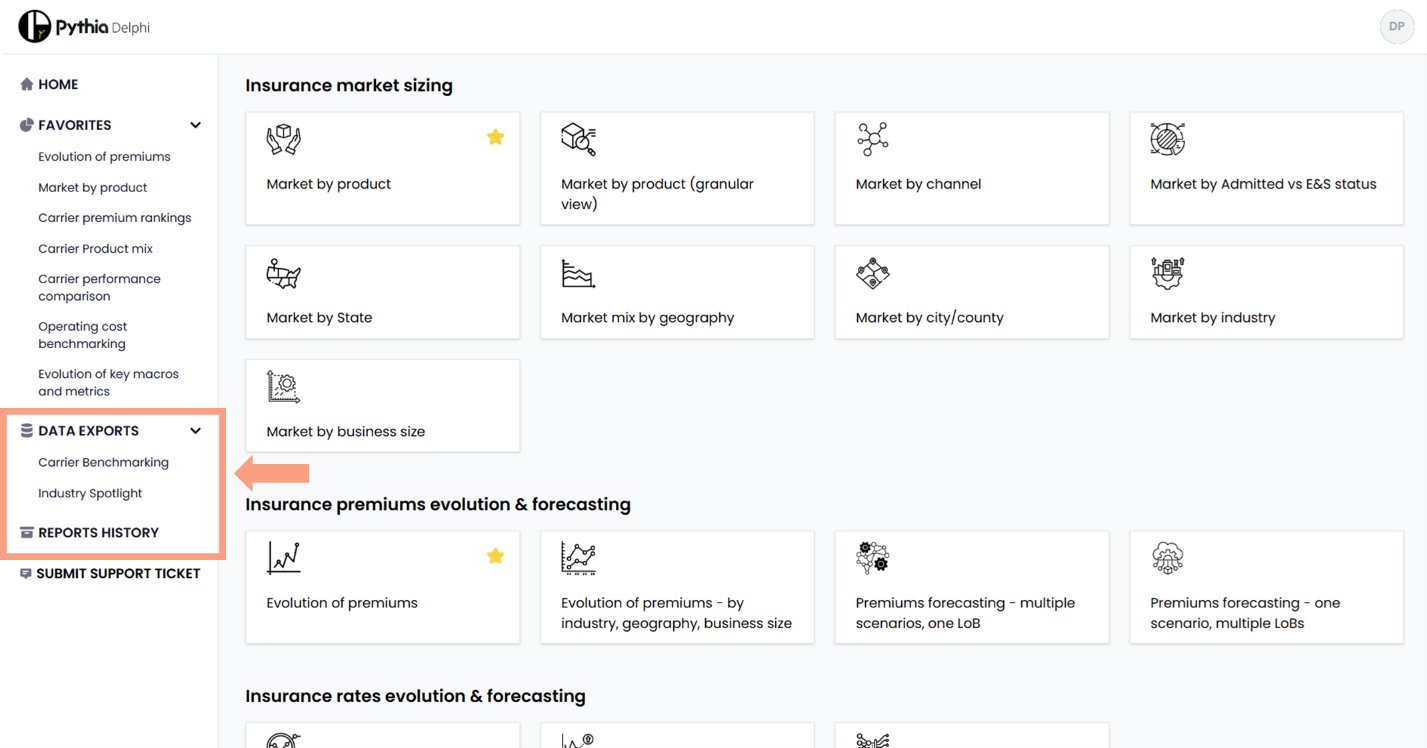Open Carrier Product mix favorite
Screen dimensions: 1427x748
tap(95, 248)
